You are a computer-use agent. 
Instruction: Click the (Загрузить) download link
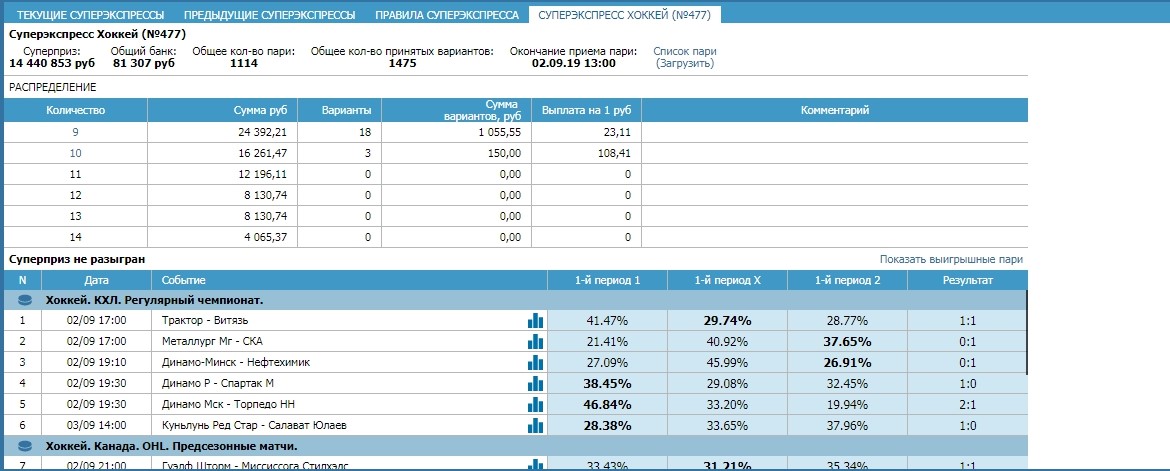click(x=685, y=63)
